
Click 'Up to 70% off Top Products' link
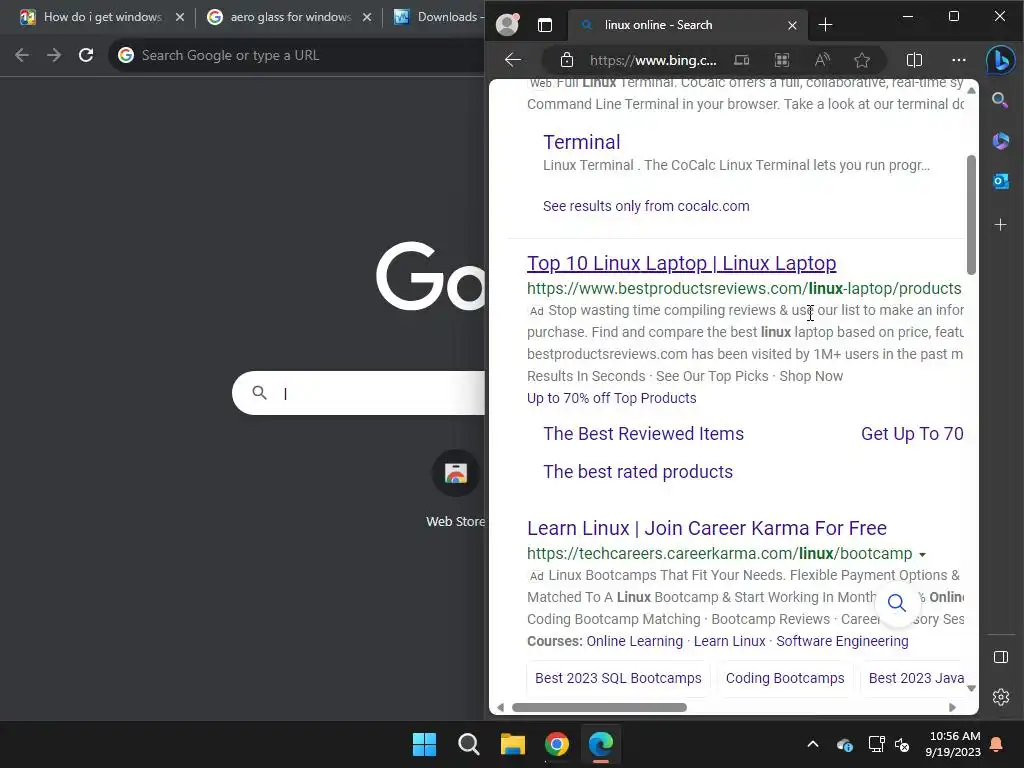611,398
